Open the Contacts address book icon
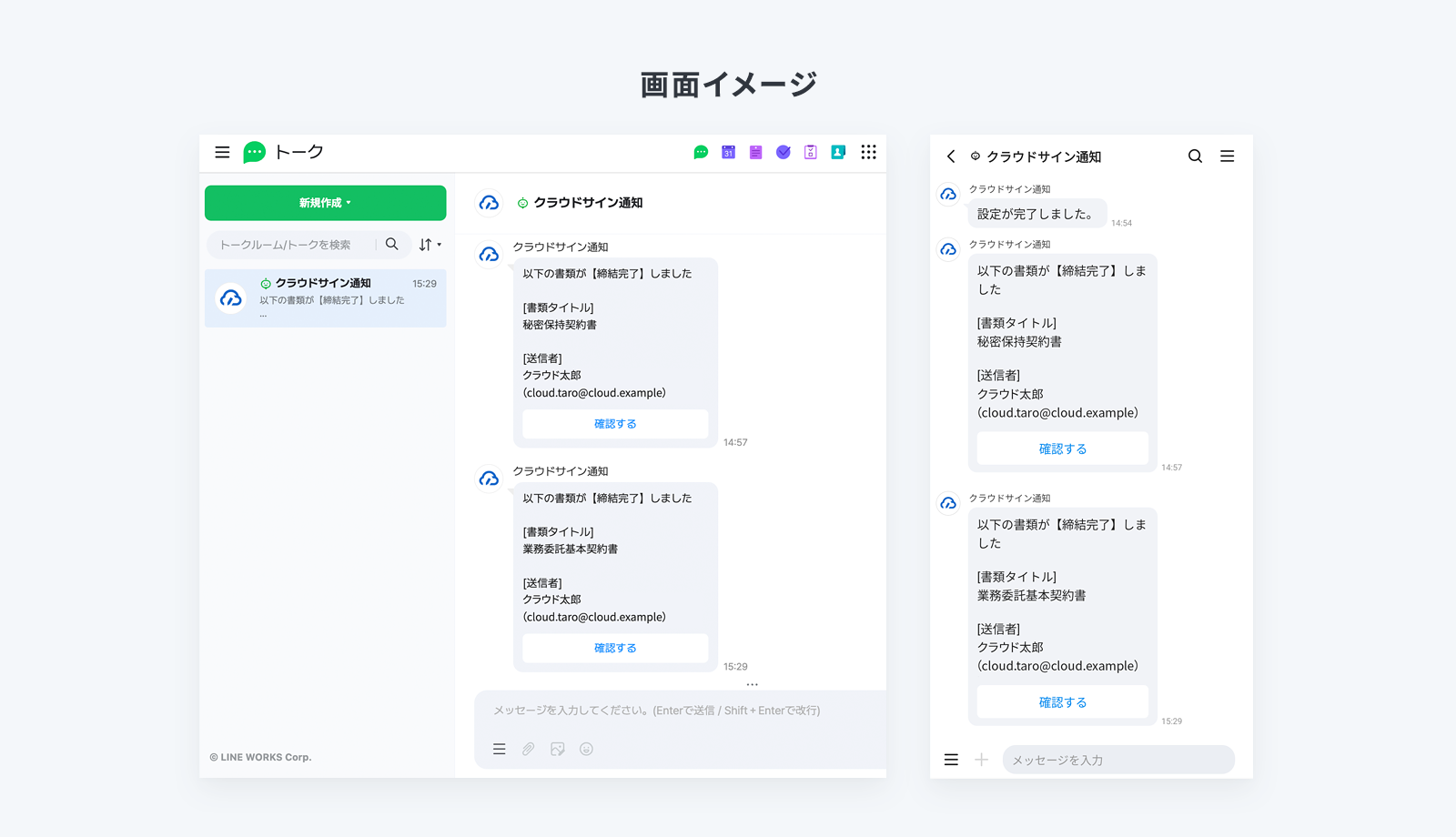This screenshot has height=837, width=1456. (x=838, y=153)
